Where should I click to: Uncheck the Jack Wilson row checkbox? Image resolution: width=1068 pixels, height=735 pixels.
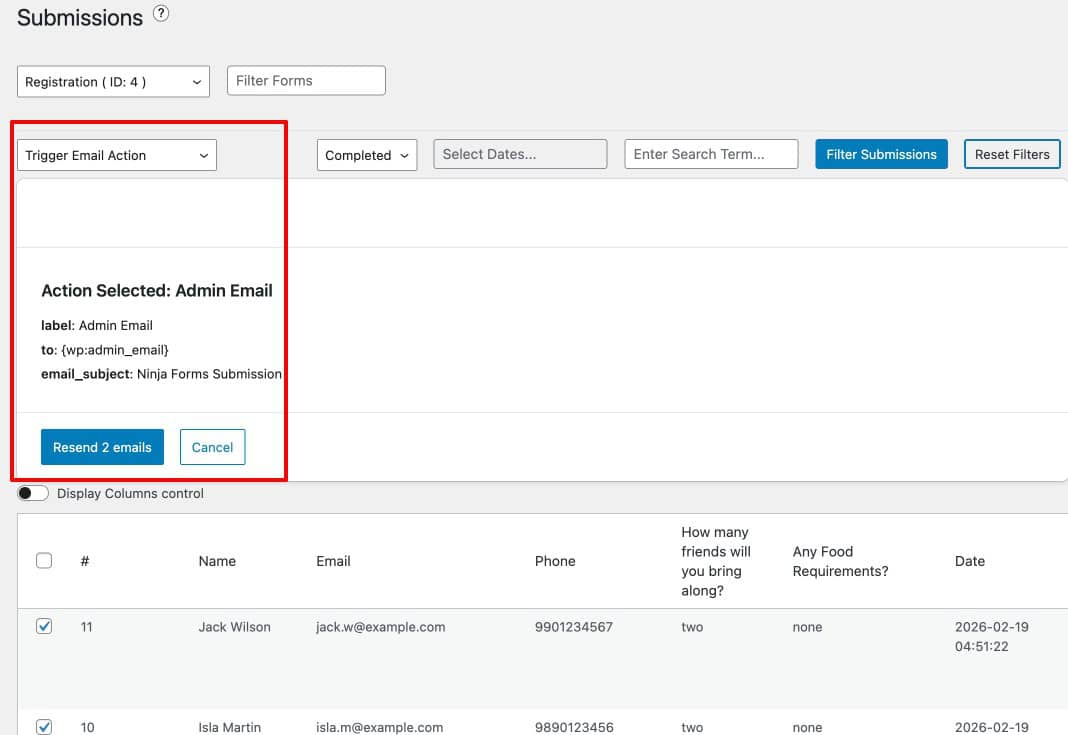44,626
